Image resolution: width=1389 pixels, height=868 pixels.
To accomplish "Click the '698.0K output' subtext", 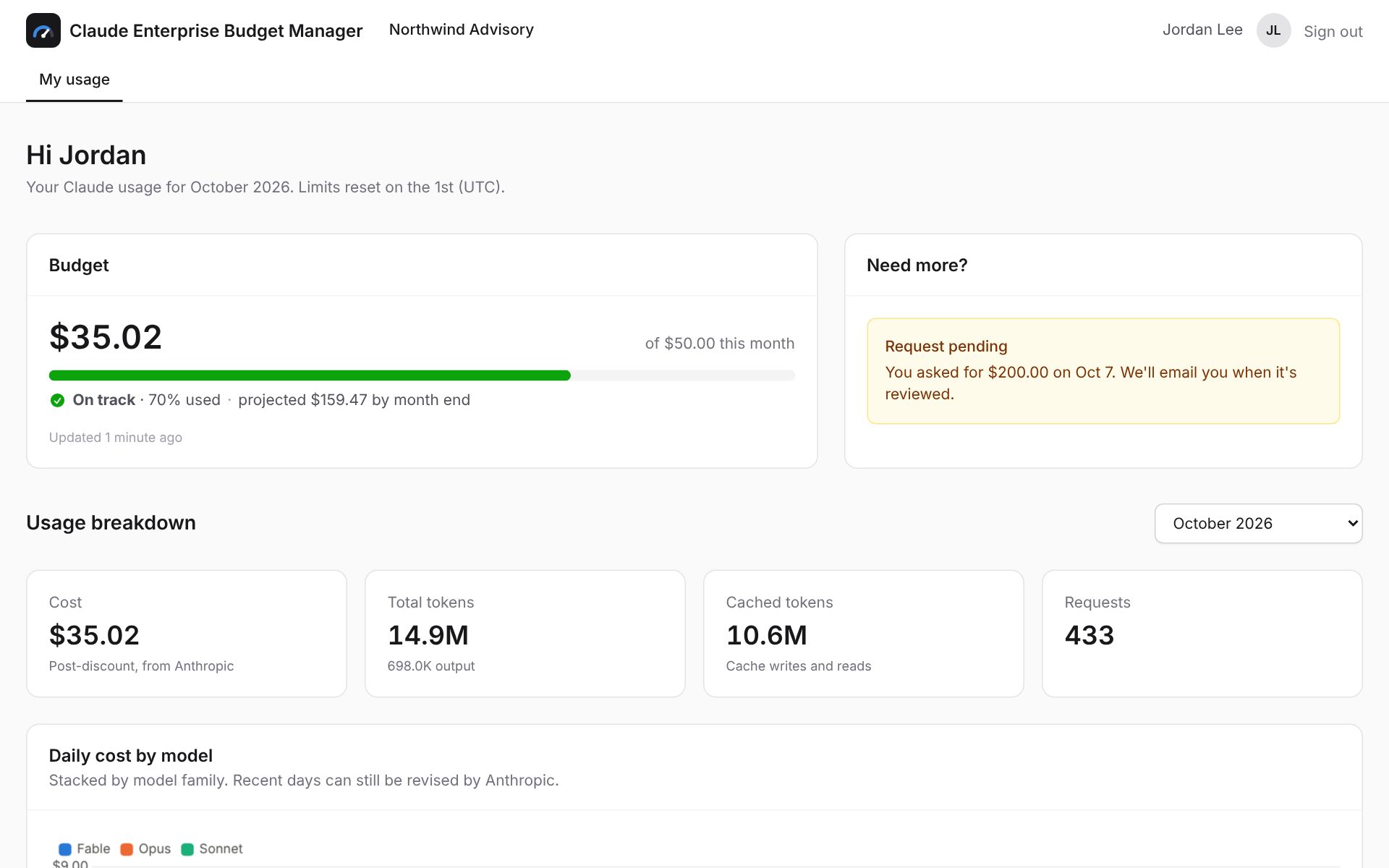I will pyautogui.click(x=431, y=666).
